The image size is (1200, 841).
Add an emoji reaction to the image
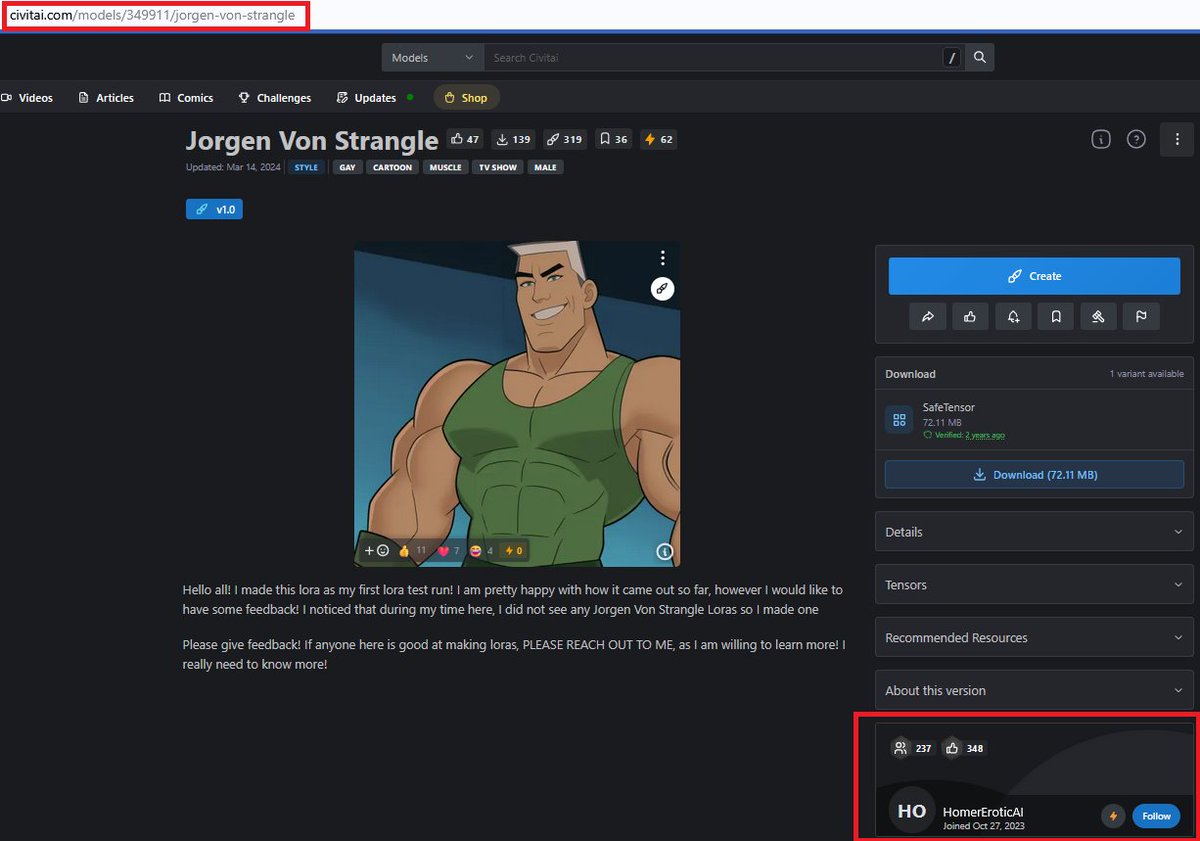click(377, 551)
